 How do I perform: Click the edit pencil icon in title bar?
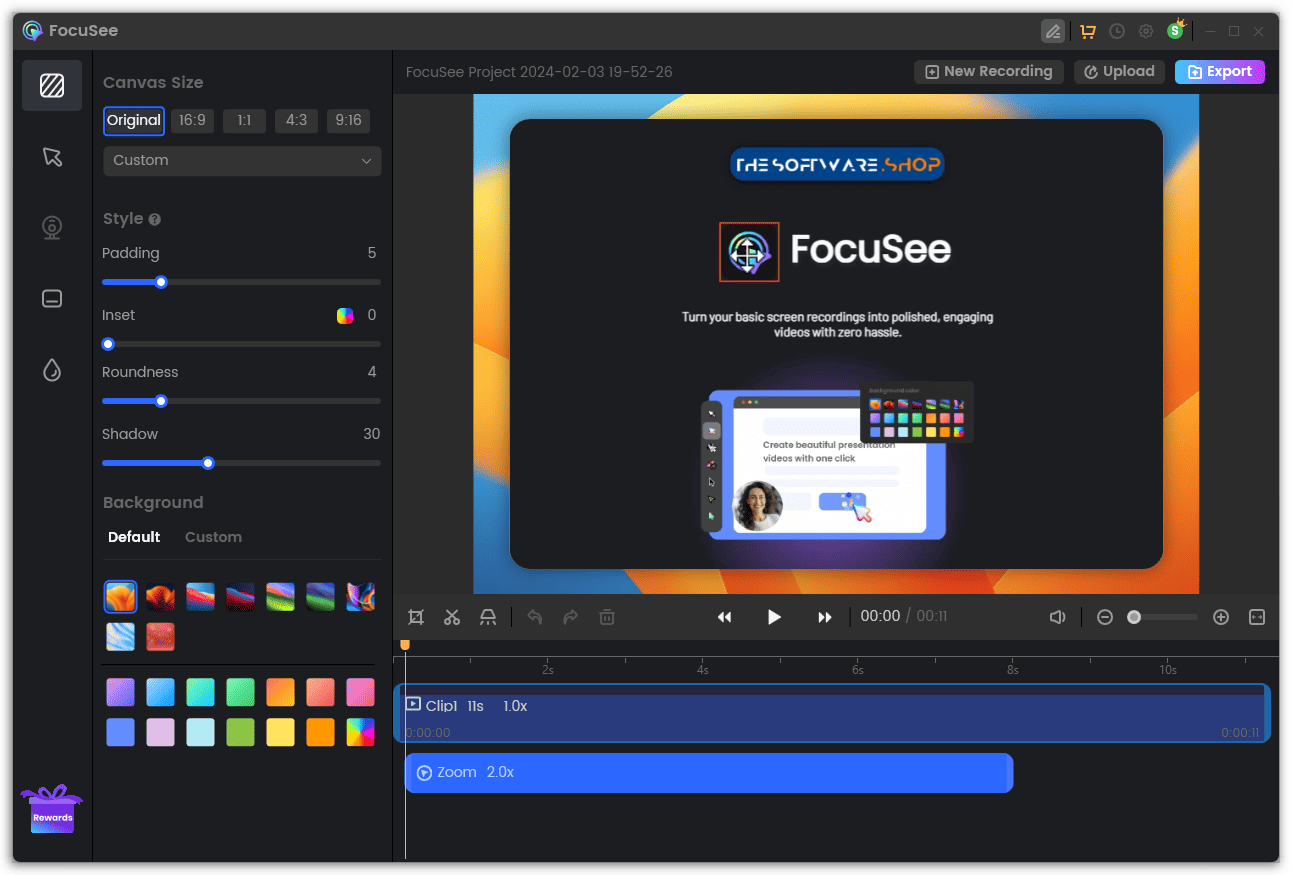1052,31
